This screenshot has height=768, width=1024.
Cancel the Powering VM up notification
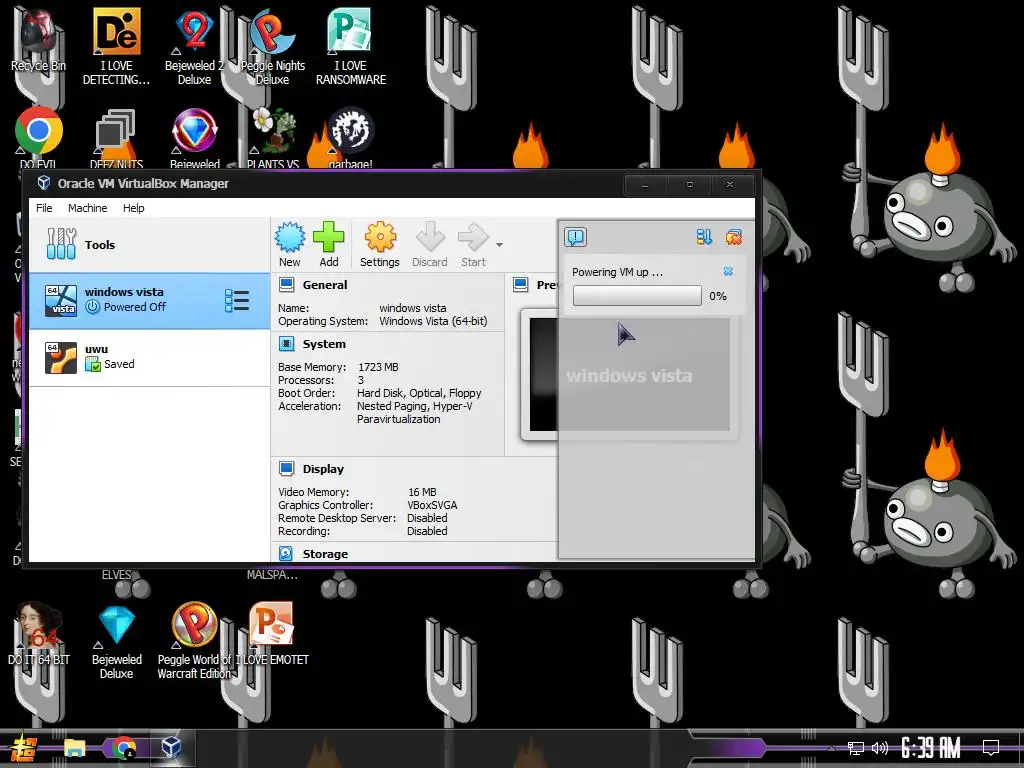pos(728,271)
